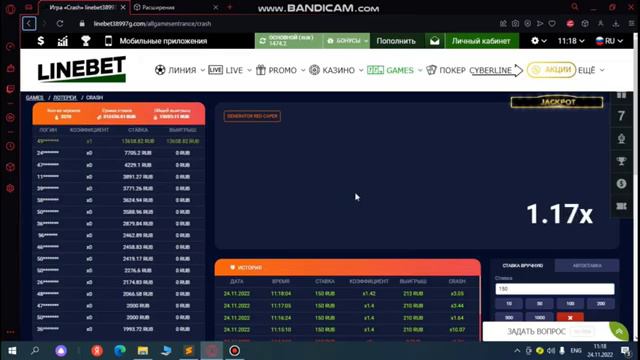This screenshot has width=640, height=360.
Task: Click the heart bookmark icon
Action: [552, 24]
